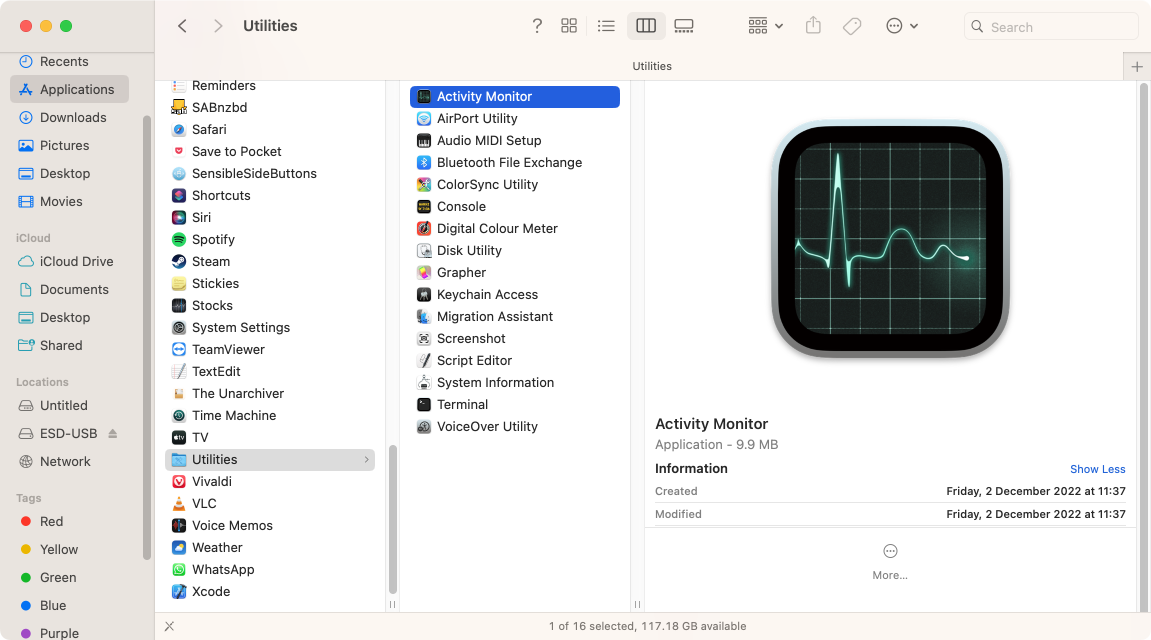The image size is (1151, 640).
Task: Select the ColorSync Utility icon
Action: (x=424, y=184)
